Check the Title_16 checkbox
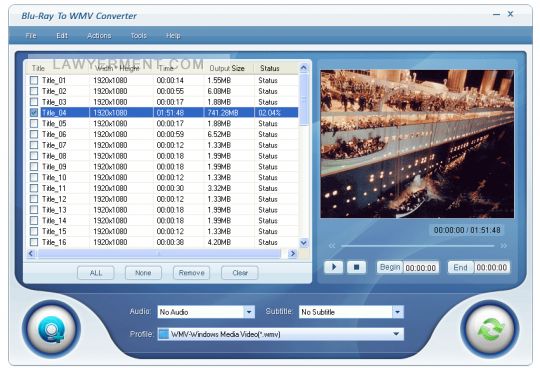Screen dimensions: 540x368 point(34,242)
